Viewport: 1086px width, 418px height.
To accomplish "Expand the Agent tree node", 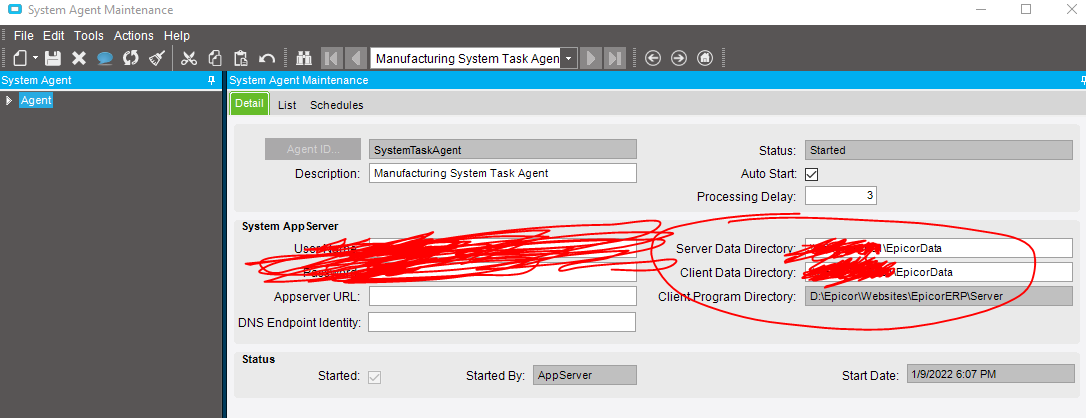I will click(x=8, y=100).
